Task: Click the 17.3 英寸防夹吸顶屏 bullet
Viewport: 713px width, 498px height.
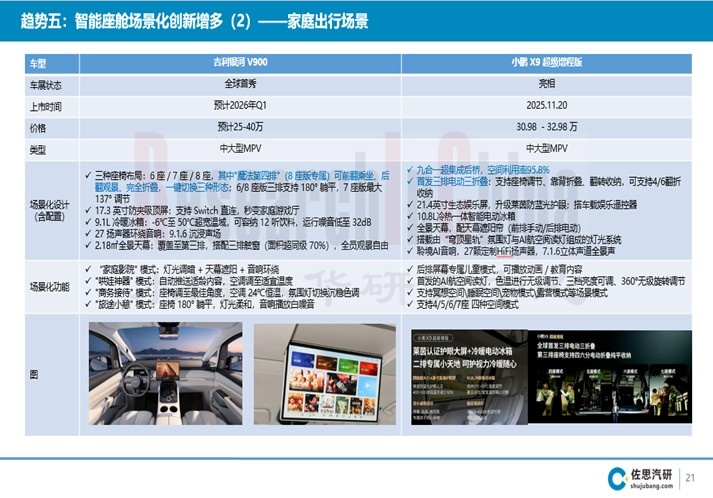Action: pos(192,211)
